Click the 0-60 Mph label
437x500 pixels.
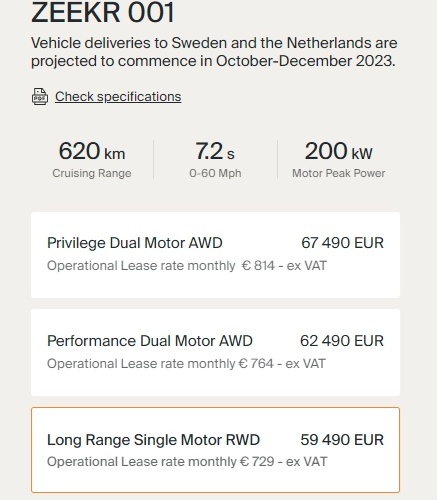click(215, 173)
